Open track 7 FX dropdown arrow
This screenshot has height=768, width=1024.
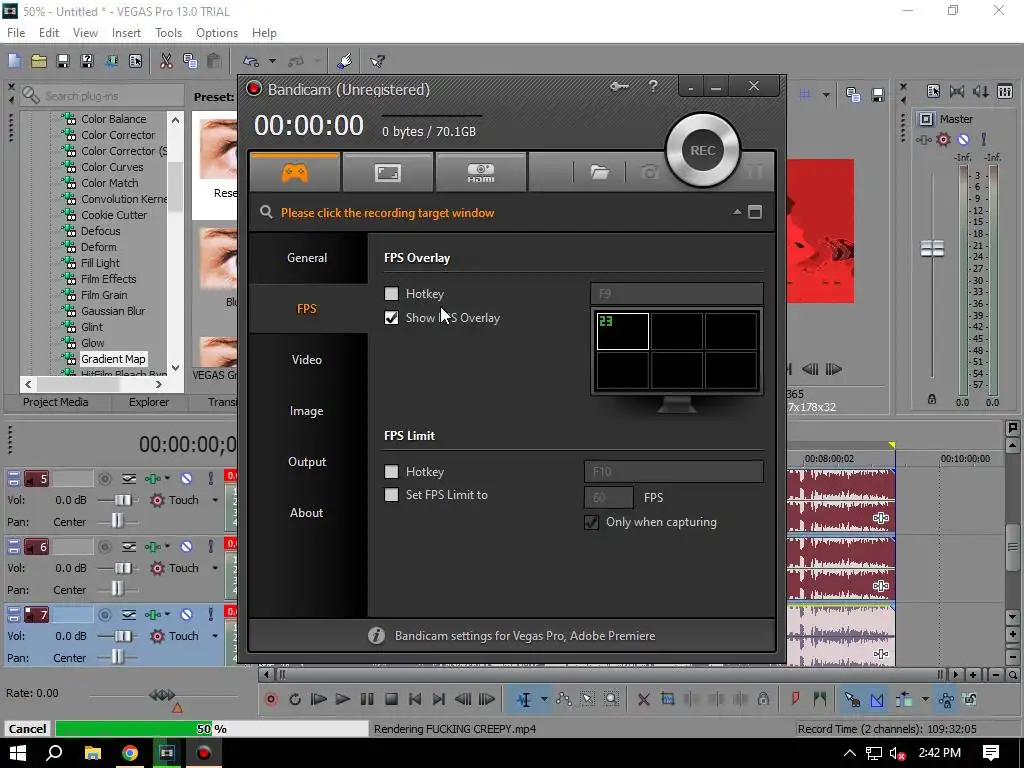[x=167, y=615]
